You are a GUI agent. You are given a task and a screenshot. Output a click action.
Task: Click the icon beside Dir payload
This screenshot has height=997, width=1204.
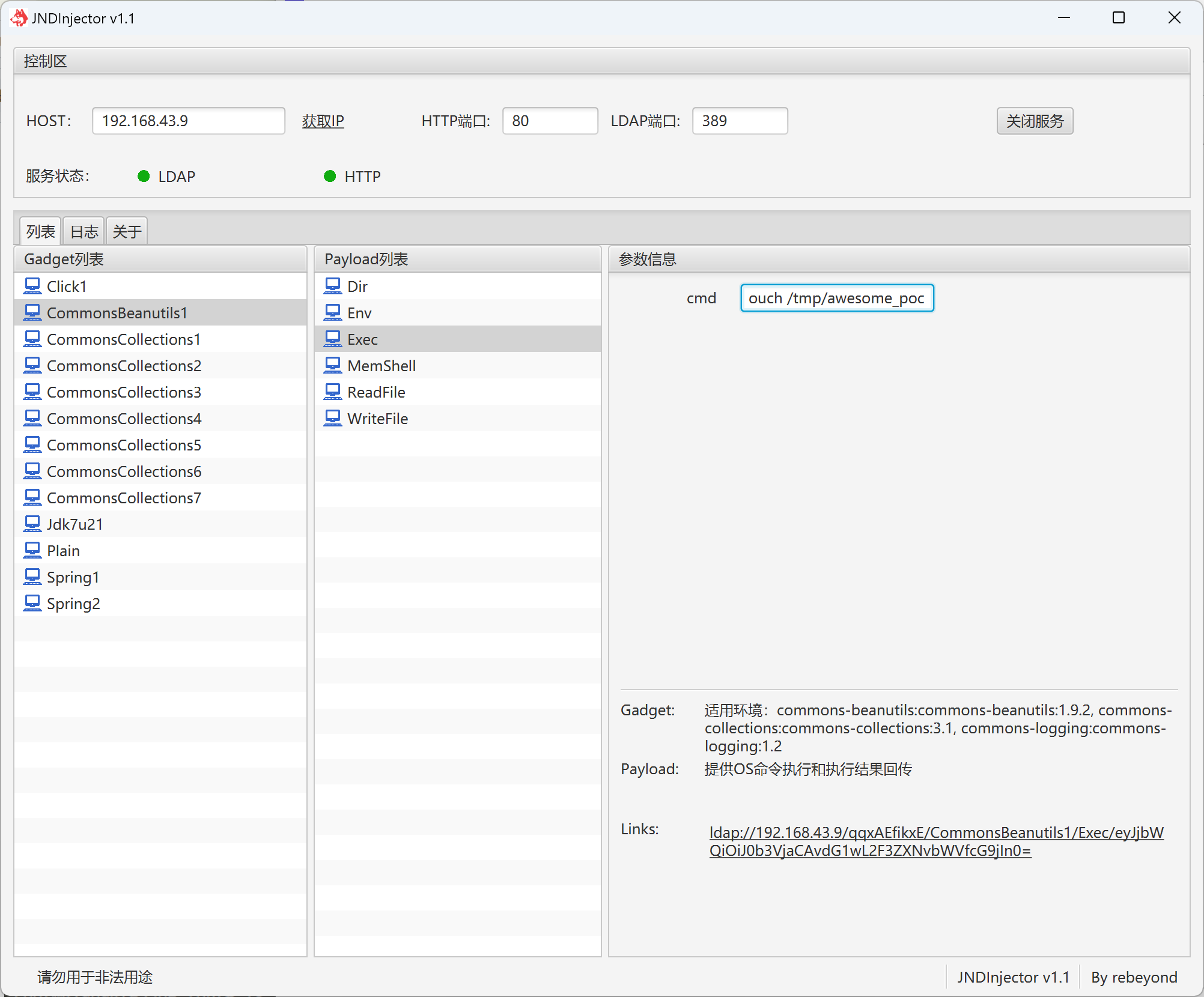click(333, 286)
